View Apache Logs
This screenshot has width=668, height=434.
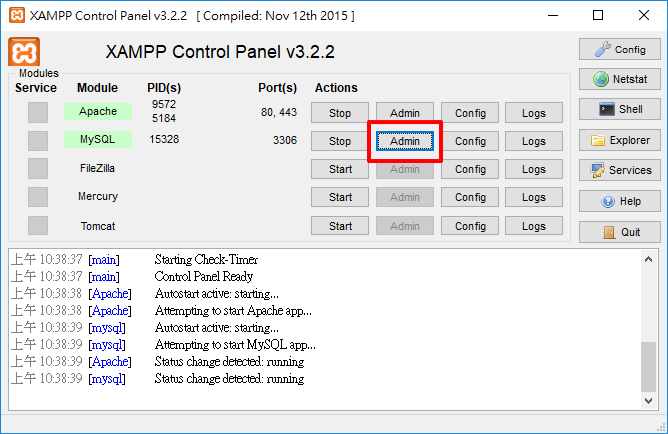pos(534,113)
